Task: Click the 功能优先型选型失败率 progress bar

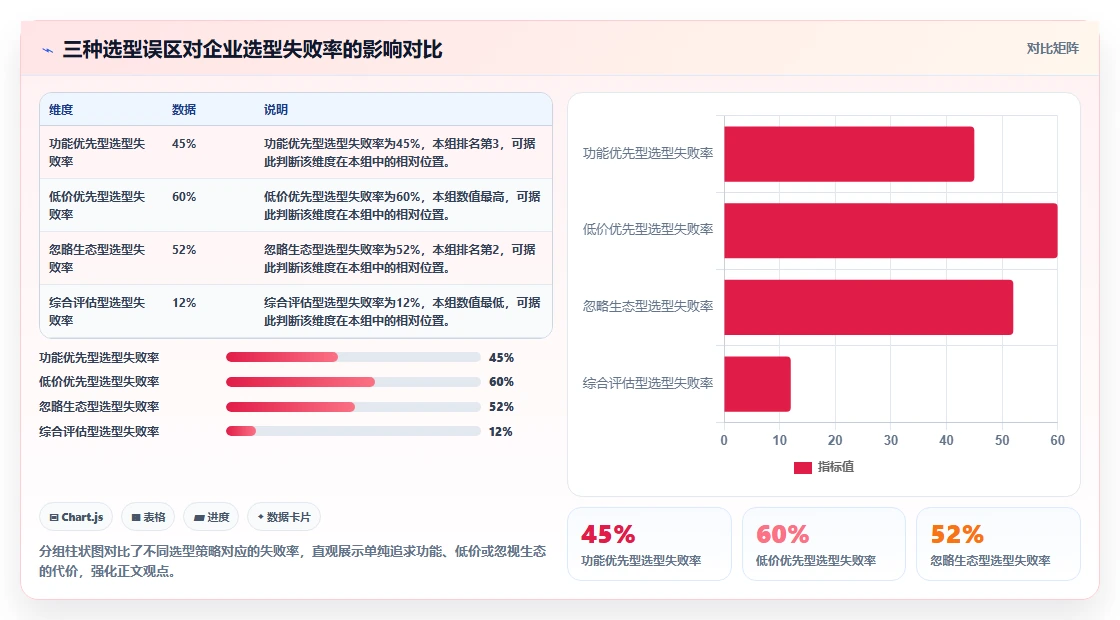Action: click(x=353, y=357)
